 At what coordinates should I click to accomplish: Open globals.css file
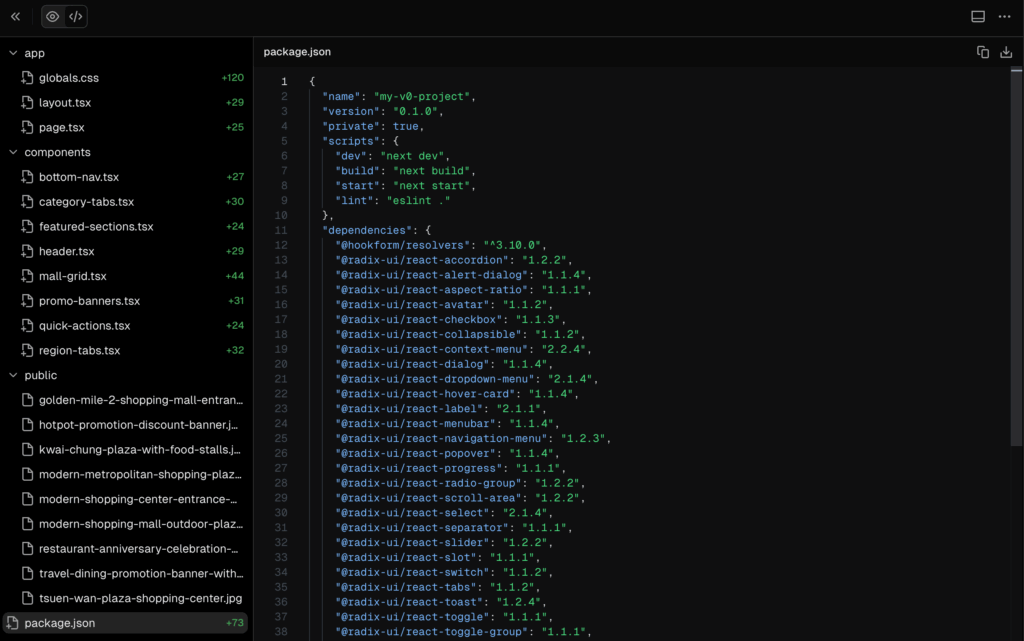click(x=69, y=78)
